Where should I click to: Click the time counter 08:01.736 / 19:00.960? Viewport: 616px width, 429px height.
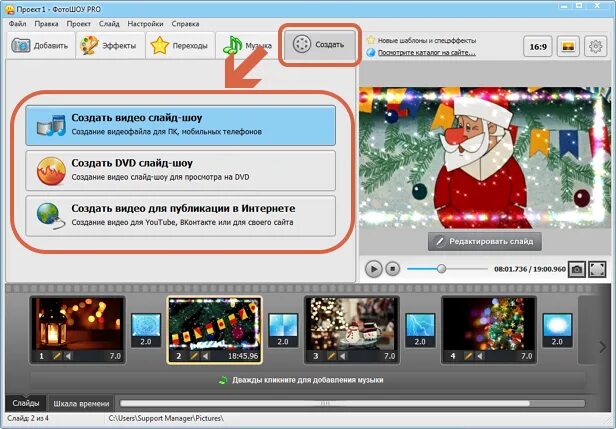click(530, 269)
